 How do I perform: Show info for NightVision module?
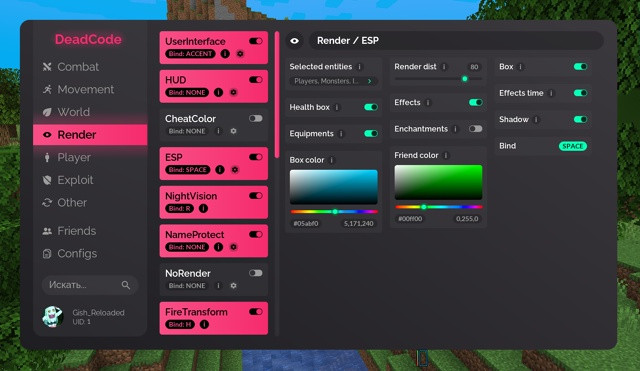203,209
